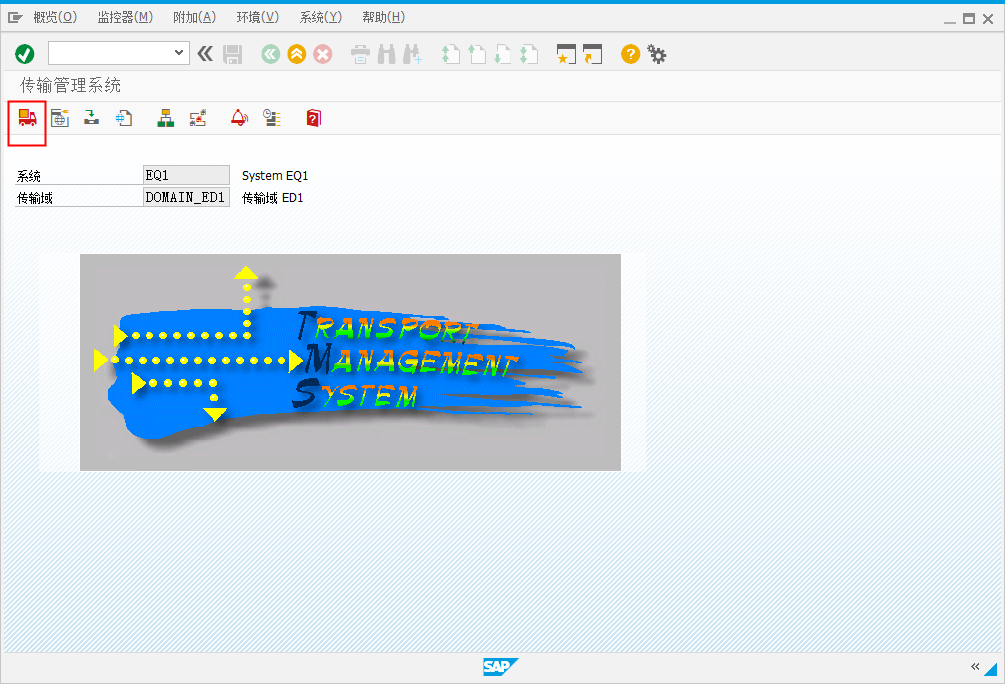Click the system overview icon beside the truck

point(60,117)
